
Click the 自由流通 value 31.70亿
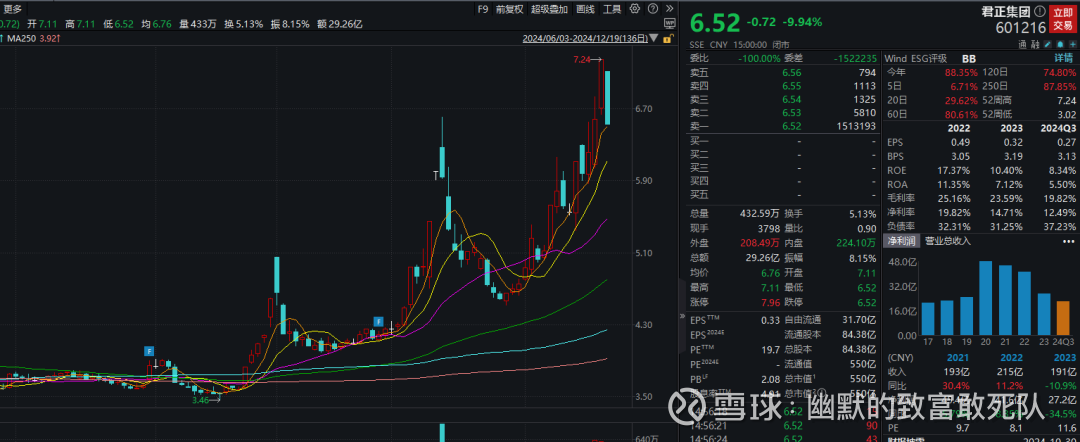[x=857, y=321]
